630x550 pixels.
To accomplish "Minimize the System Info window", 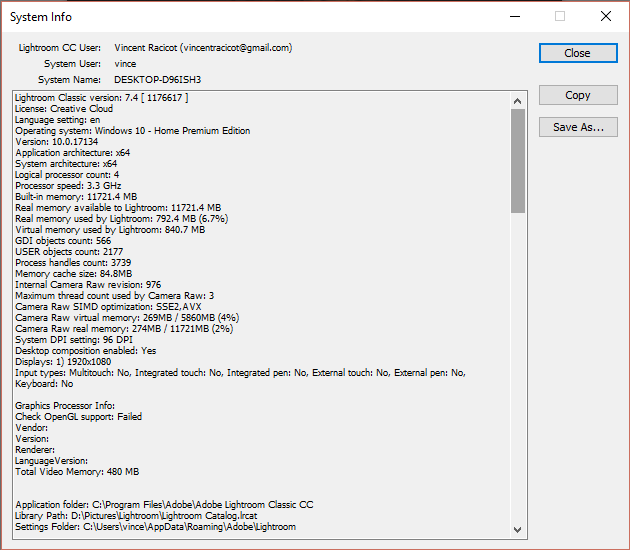I will point(515,16).
